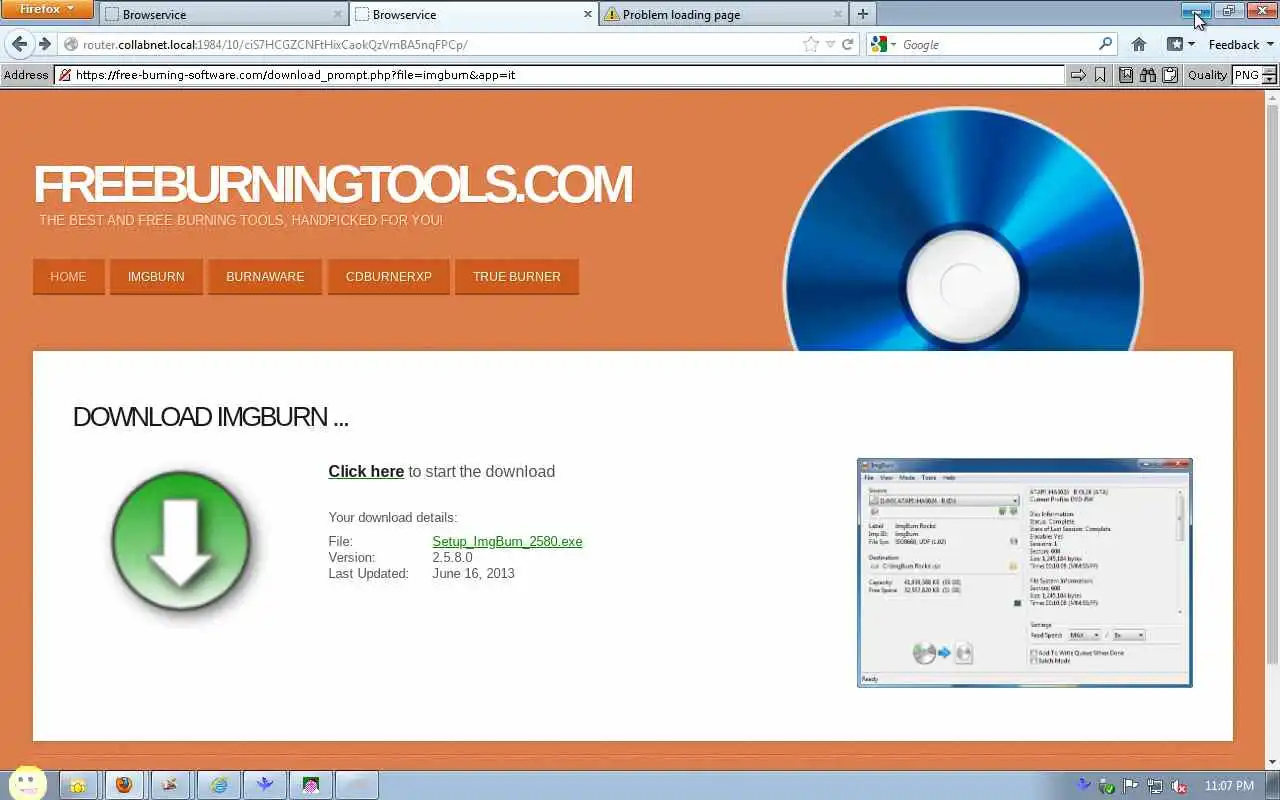Click the binoculars find icon

pyautogui.click(x=1148, y=75)
